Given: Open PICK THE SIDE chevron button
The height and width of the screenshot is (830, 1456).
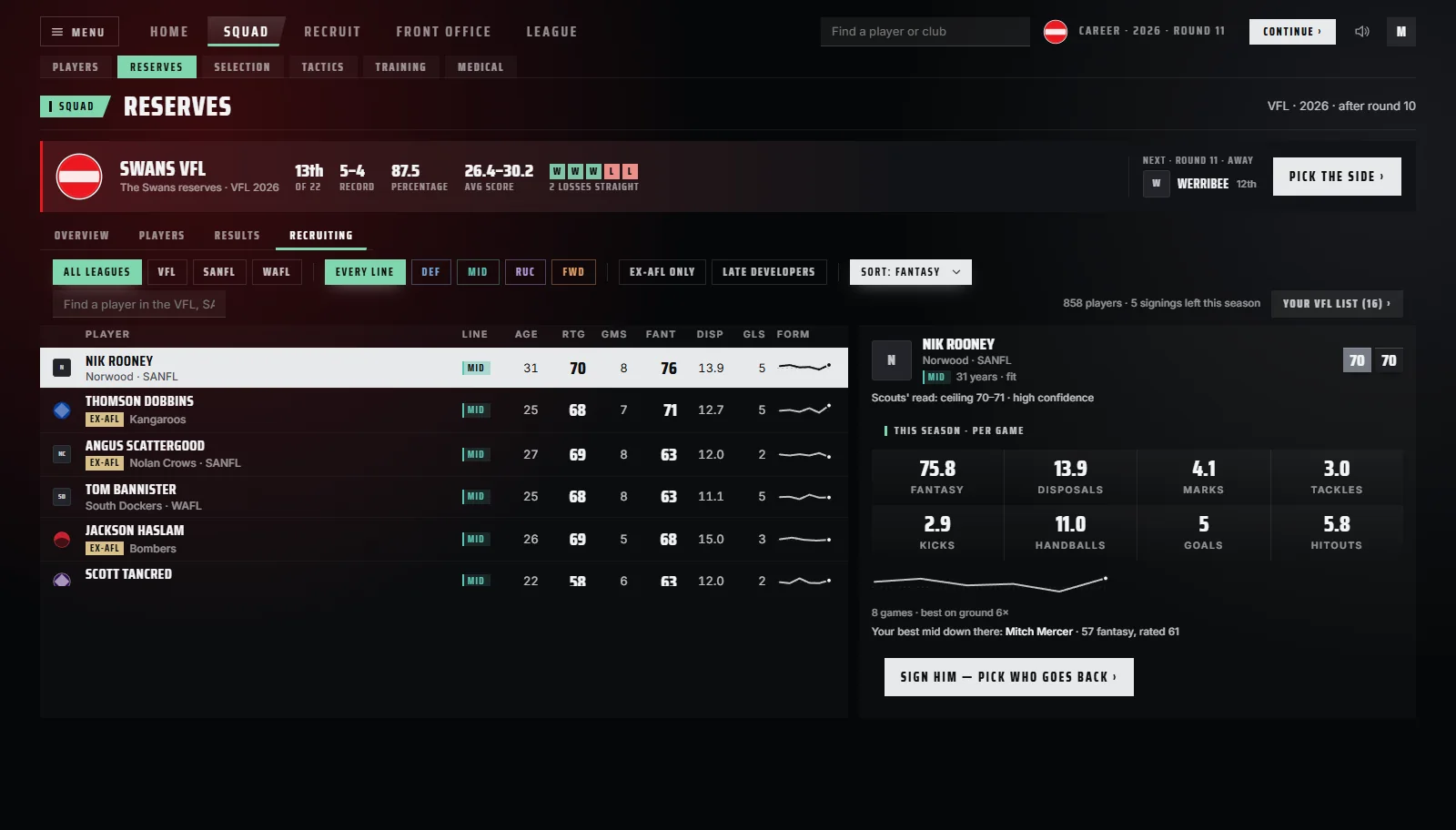Looking at the screenshot, I should coord(1337,177).
